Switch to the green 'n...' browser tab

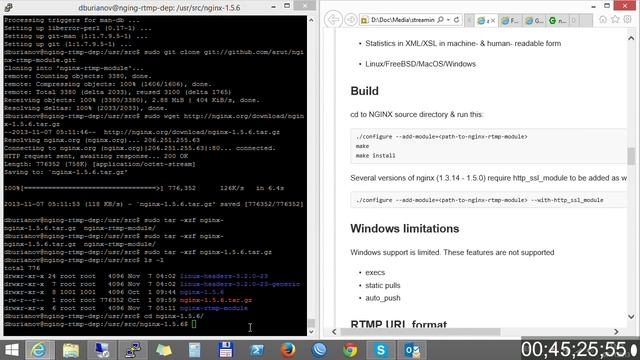point(558,20)
